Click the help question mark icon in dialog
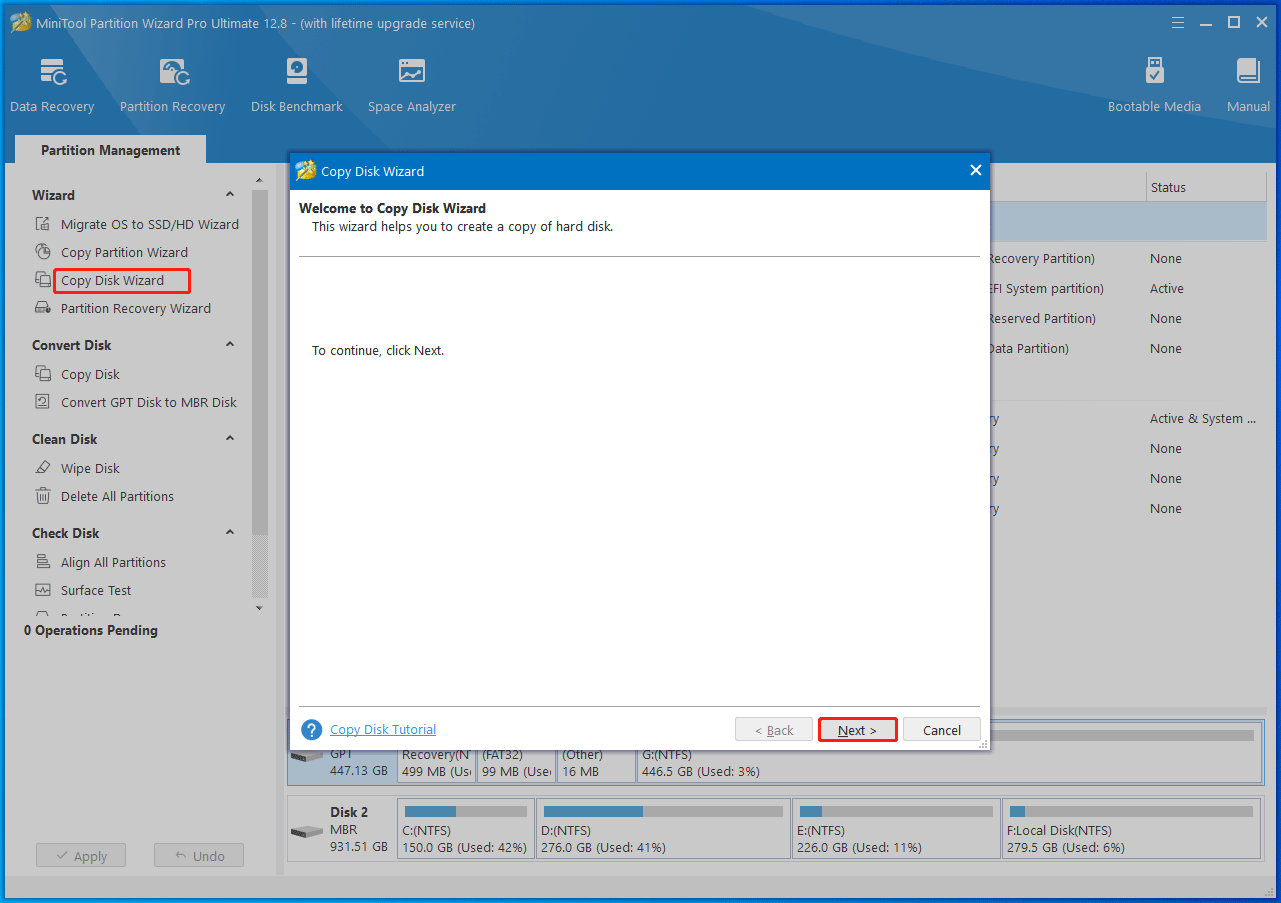This screenshot has height=903, width=1281. point(312,730)
